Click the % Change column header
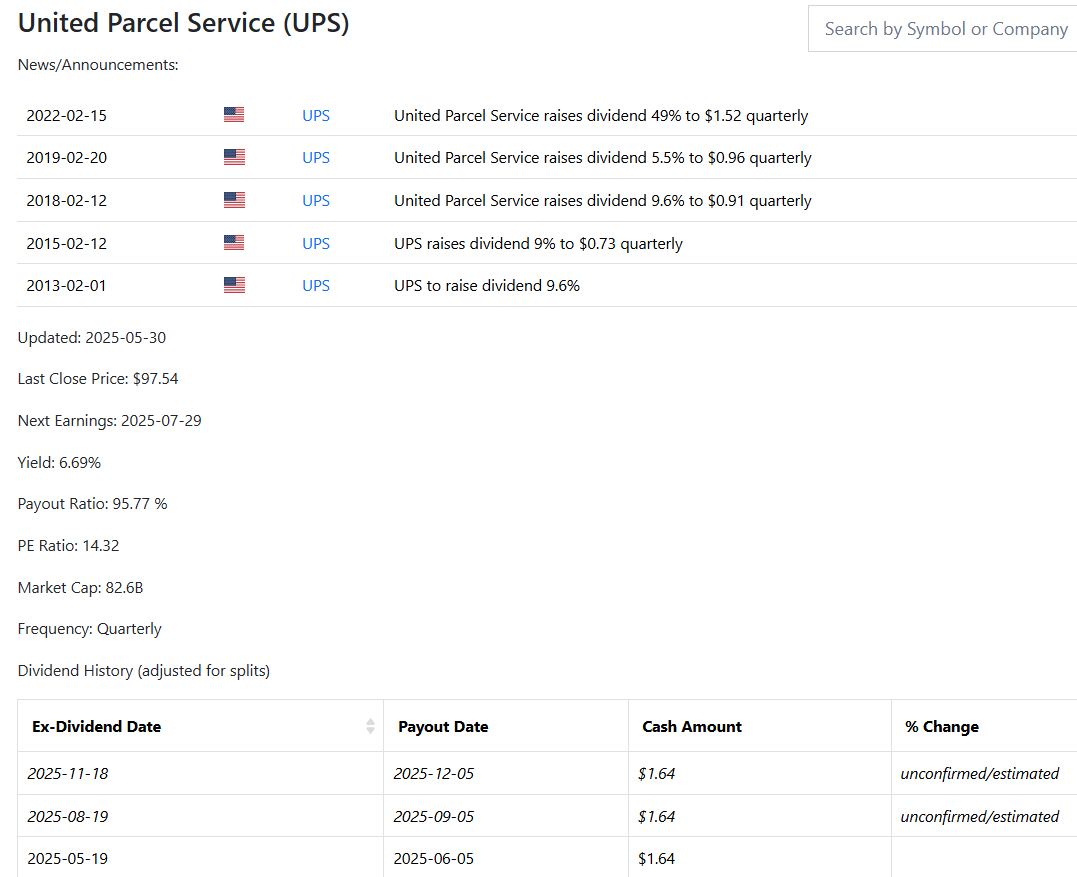This screenshot has height=877, width=1077. tap(984, 726)
